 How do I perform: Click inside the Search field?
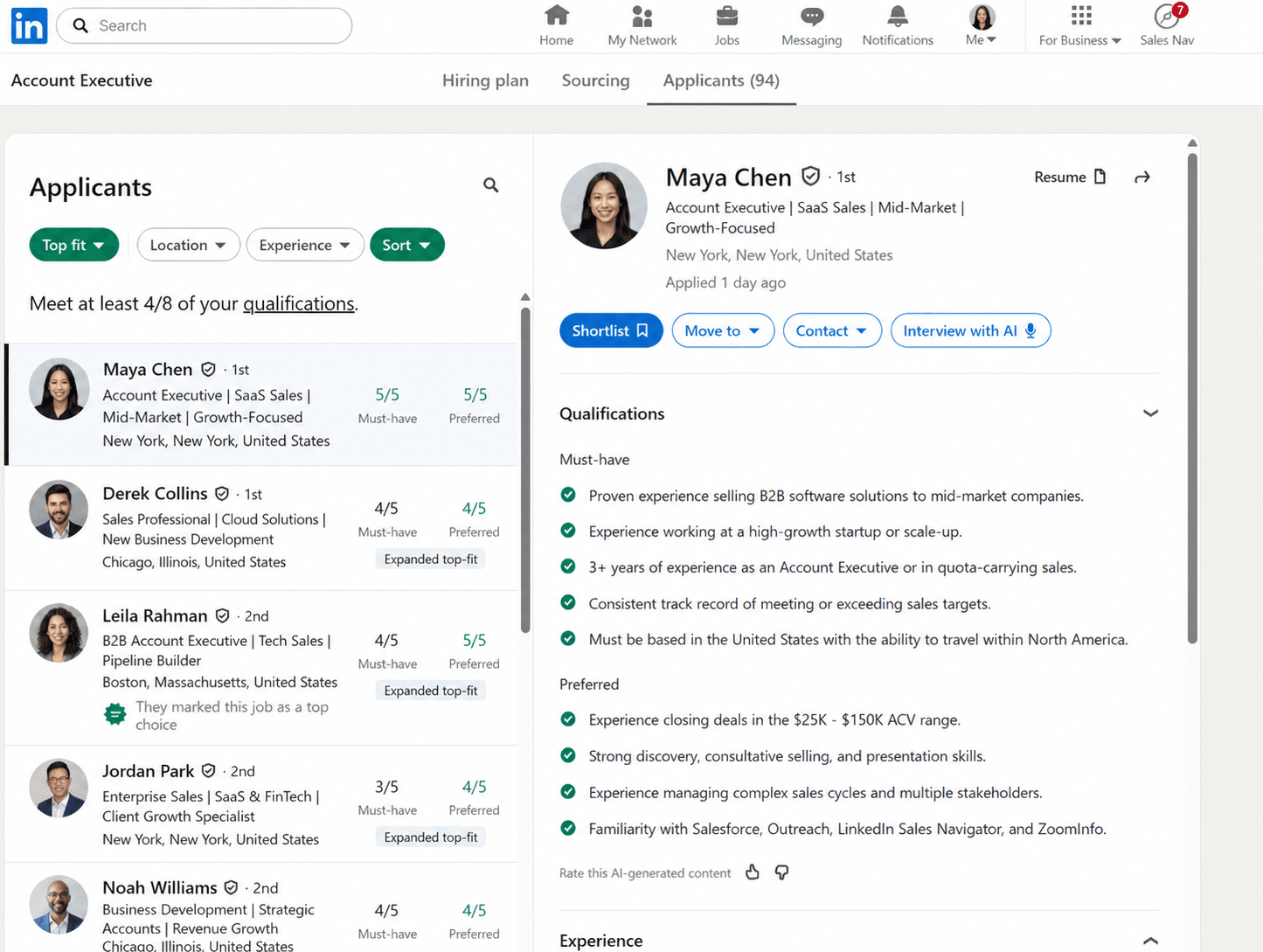pos(205,26)
